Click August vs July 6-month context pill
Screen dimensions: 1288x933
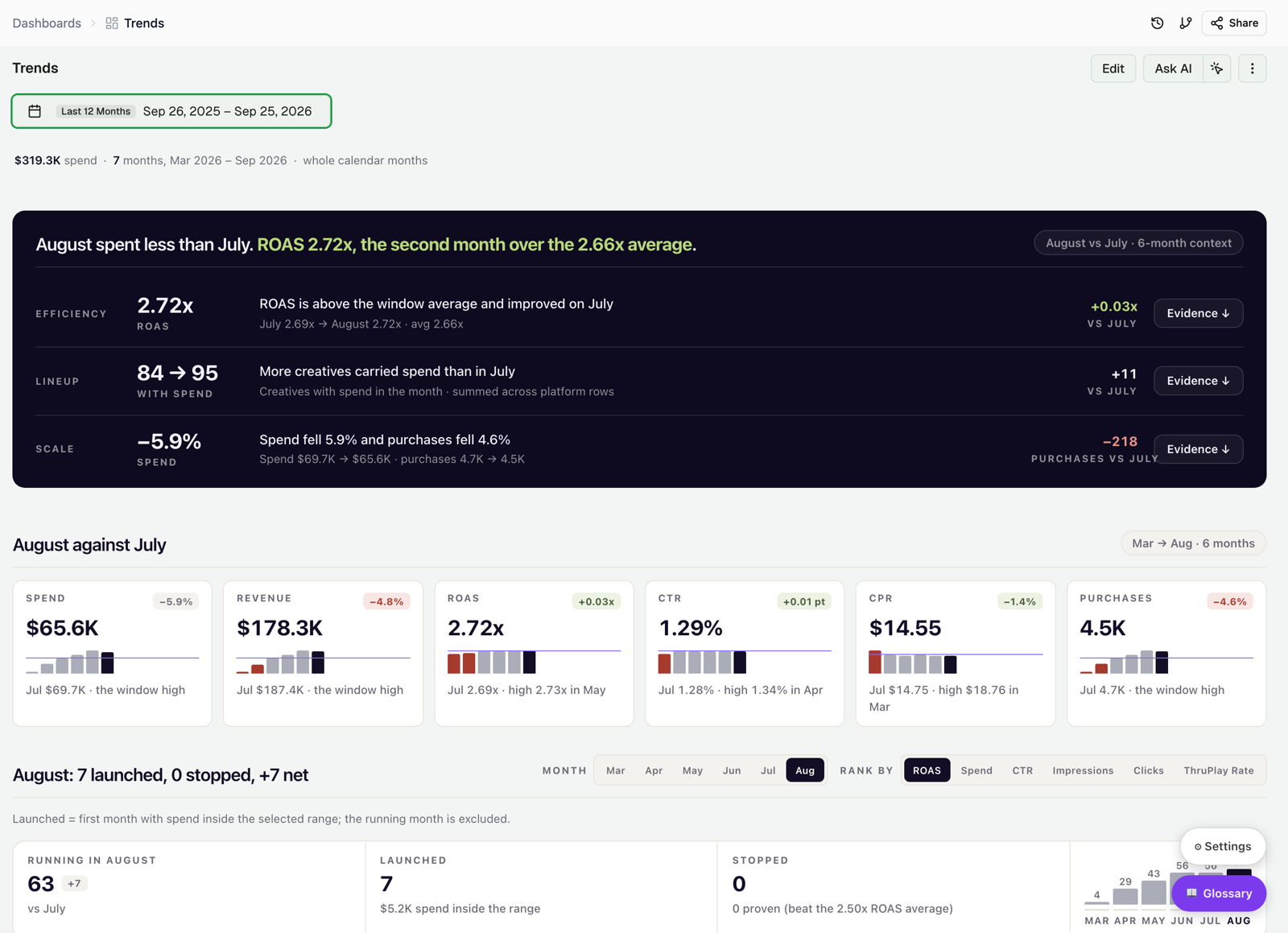pos(1138,243)
